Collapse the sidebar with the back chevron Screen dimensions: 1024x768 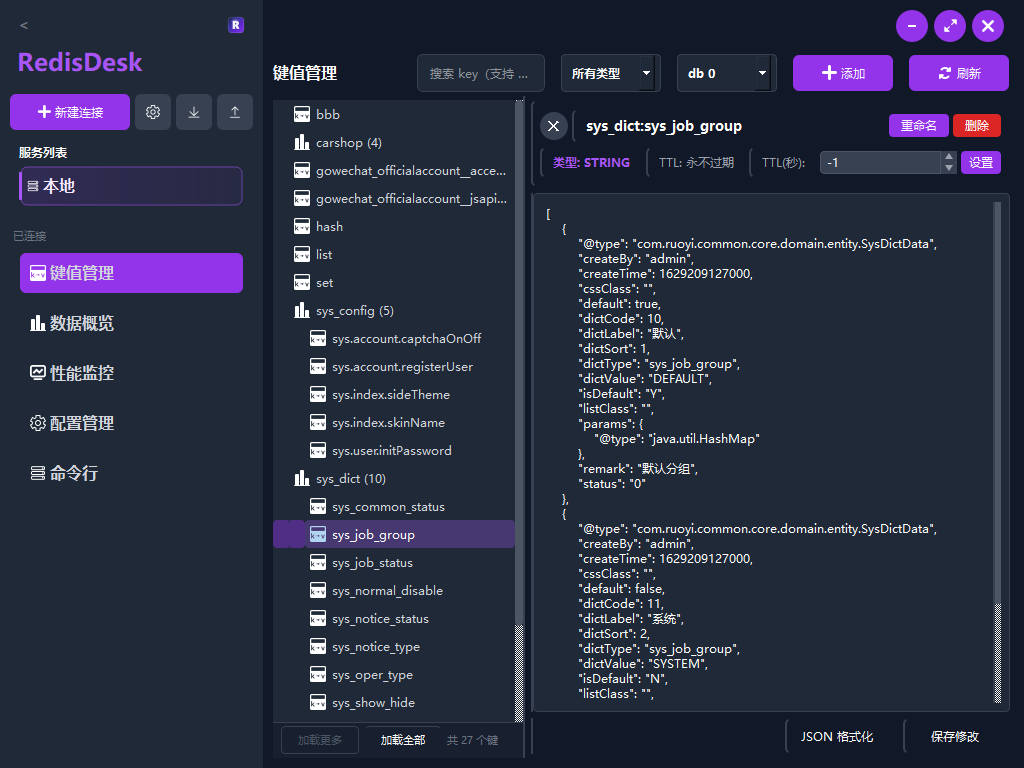[24, 25]
